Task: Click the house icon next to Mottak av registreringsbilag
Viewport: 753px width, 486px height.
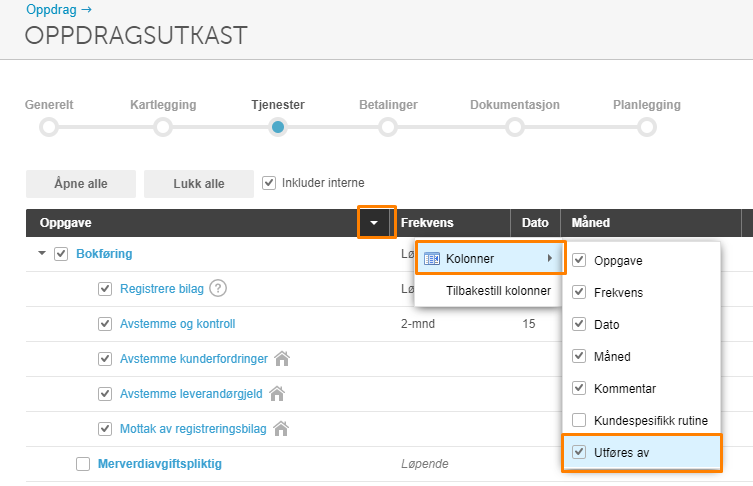Action: coord(280,428)
